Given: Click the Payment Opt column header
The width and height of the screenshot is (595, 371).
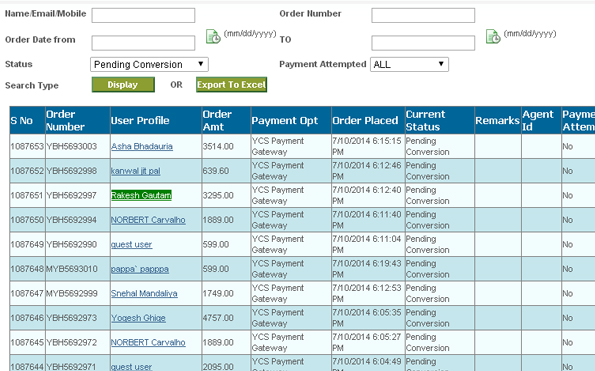Looking at the screenshot, I should pyautogui.click(x=291, y=121).
